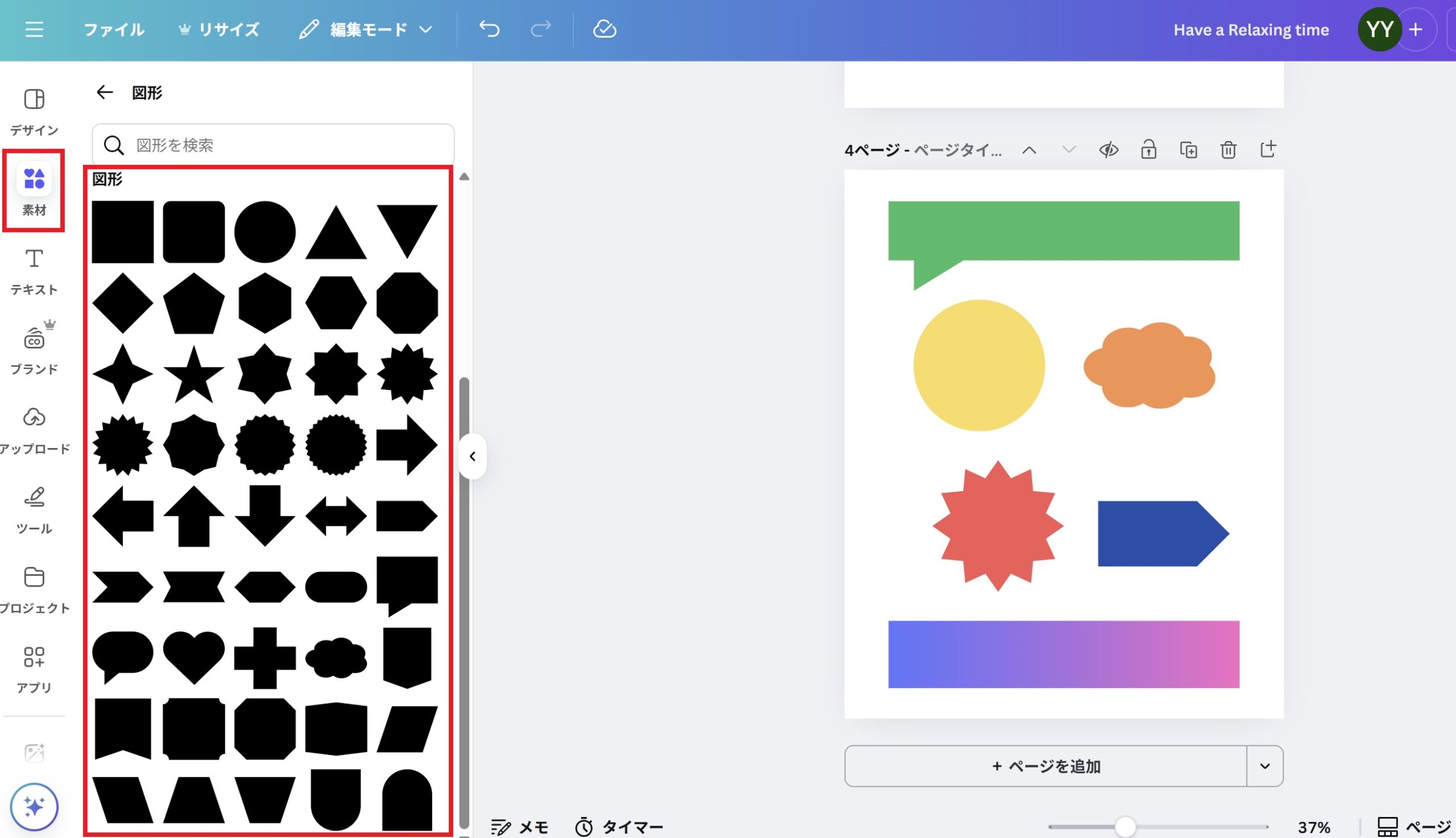Click the delete page trash icon
The height and width of the screenshot is (838, 1456).
tap(1228, 150)
